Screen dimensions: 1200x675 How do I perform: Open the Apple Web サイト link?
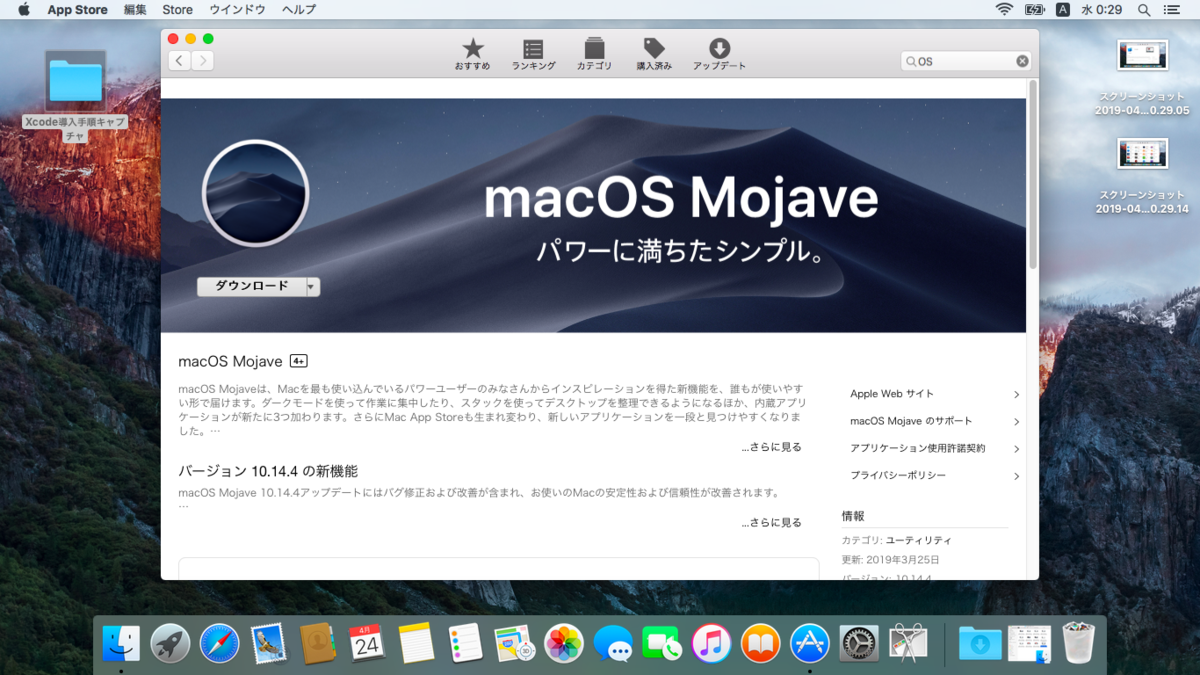[x=891, y=394]
